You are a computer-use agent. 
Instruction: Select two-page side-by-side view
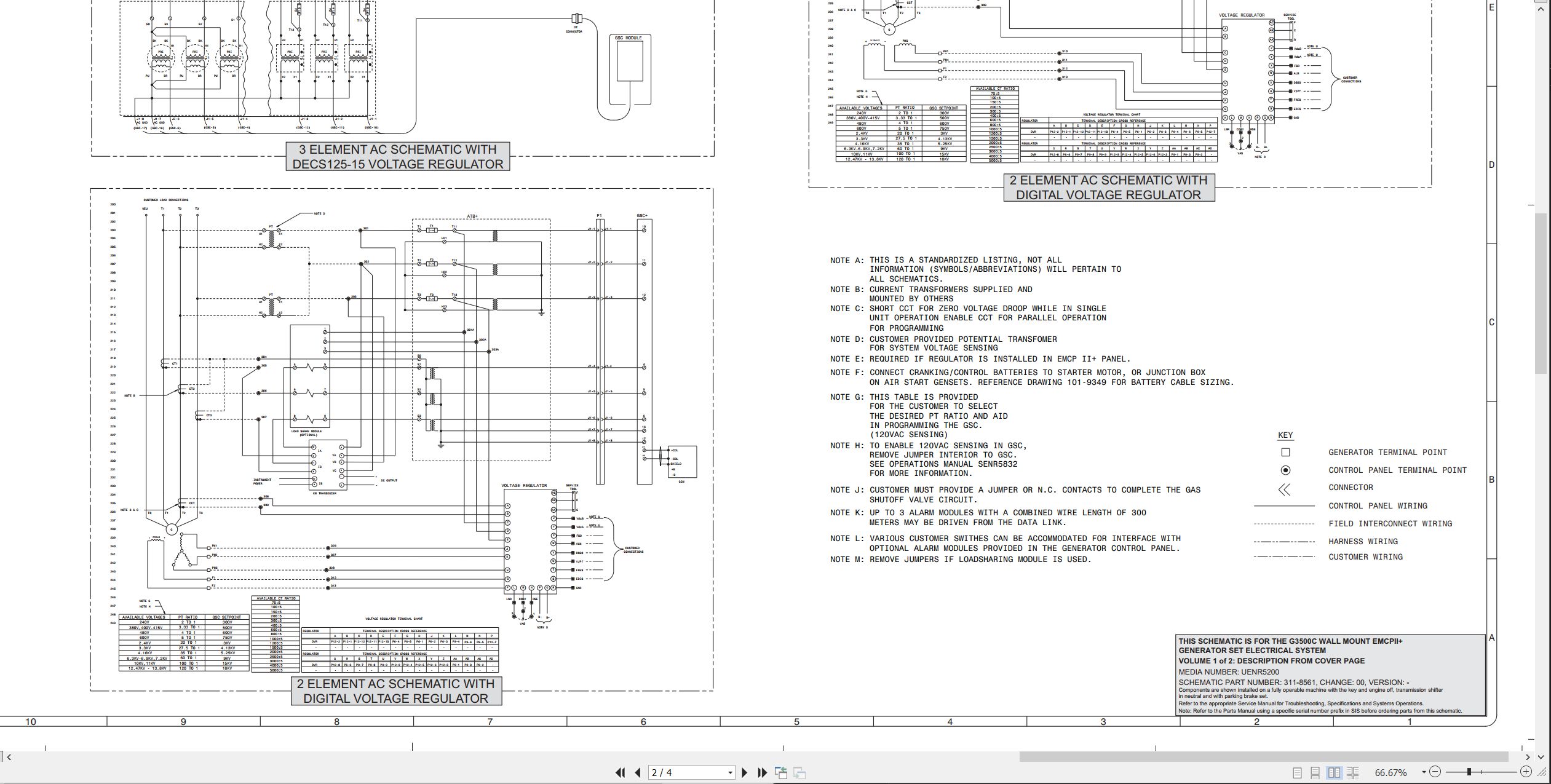click(1334, 772)
